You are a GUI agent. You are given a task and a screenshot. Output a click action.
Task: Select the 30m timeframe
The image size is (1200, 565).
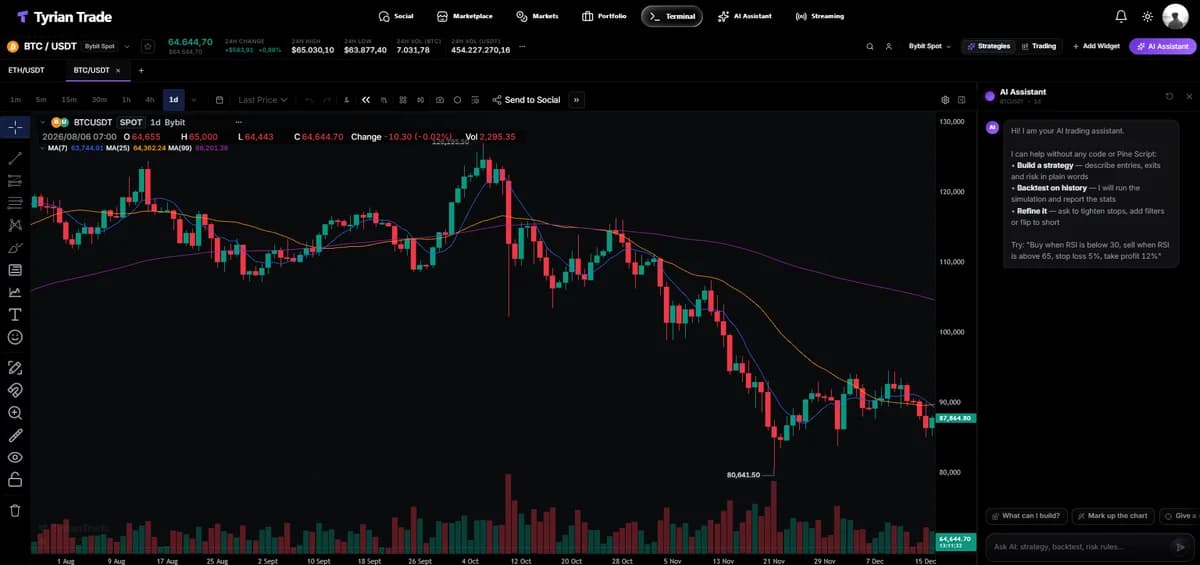coord(99,100)
